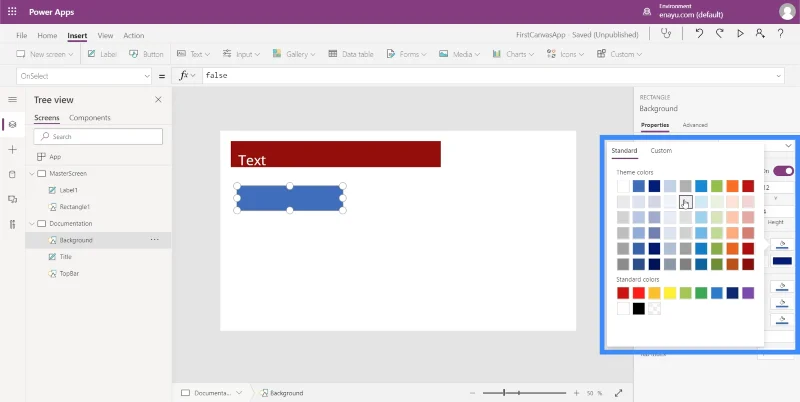Screen dimensions: 800x402
Task: Open the Charts dropdown
Action: pos(513,54)
